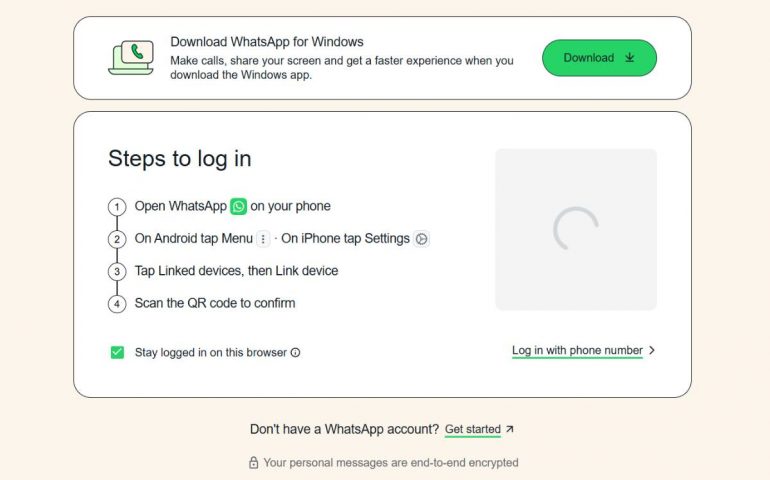Screen dimensions: 770x480
Task: Click the Download WhatsApp for Windows title
Action: click(267, 42)
